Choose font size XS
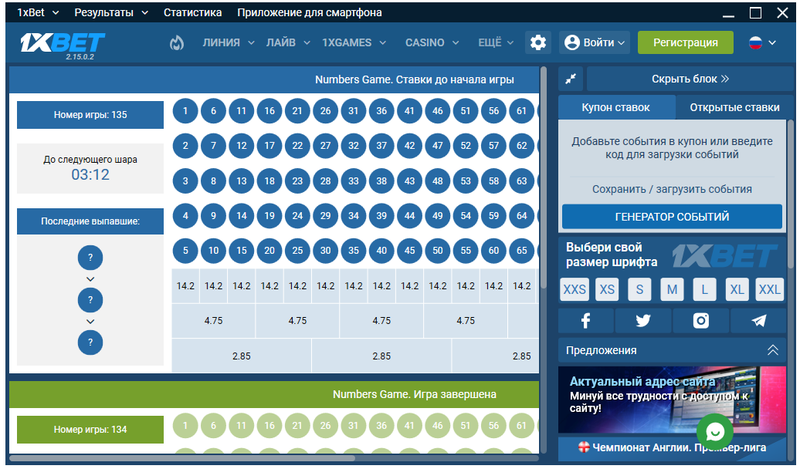800x469 pixels. 607,290
